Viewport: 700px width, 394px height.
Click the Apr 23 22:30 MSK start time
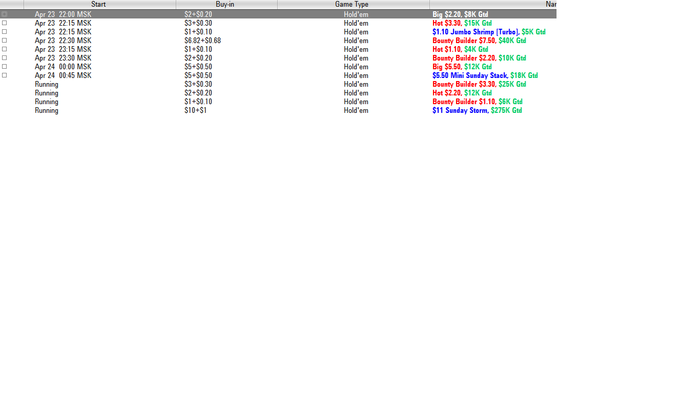pyautogui.click(x=63, y=40)
